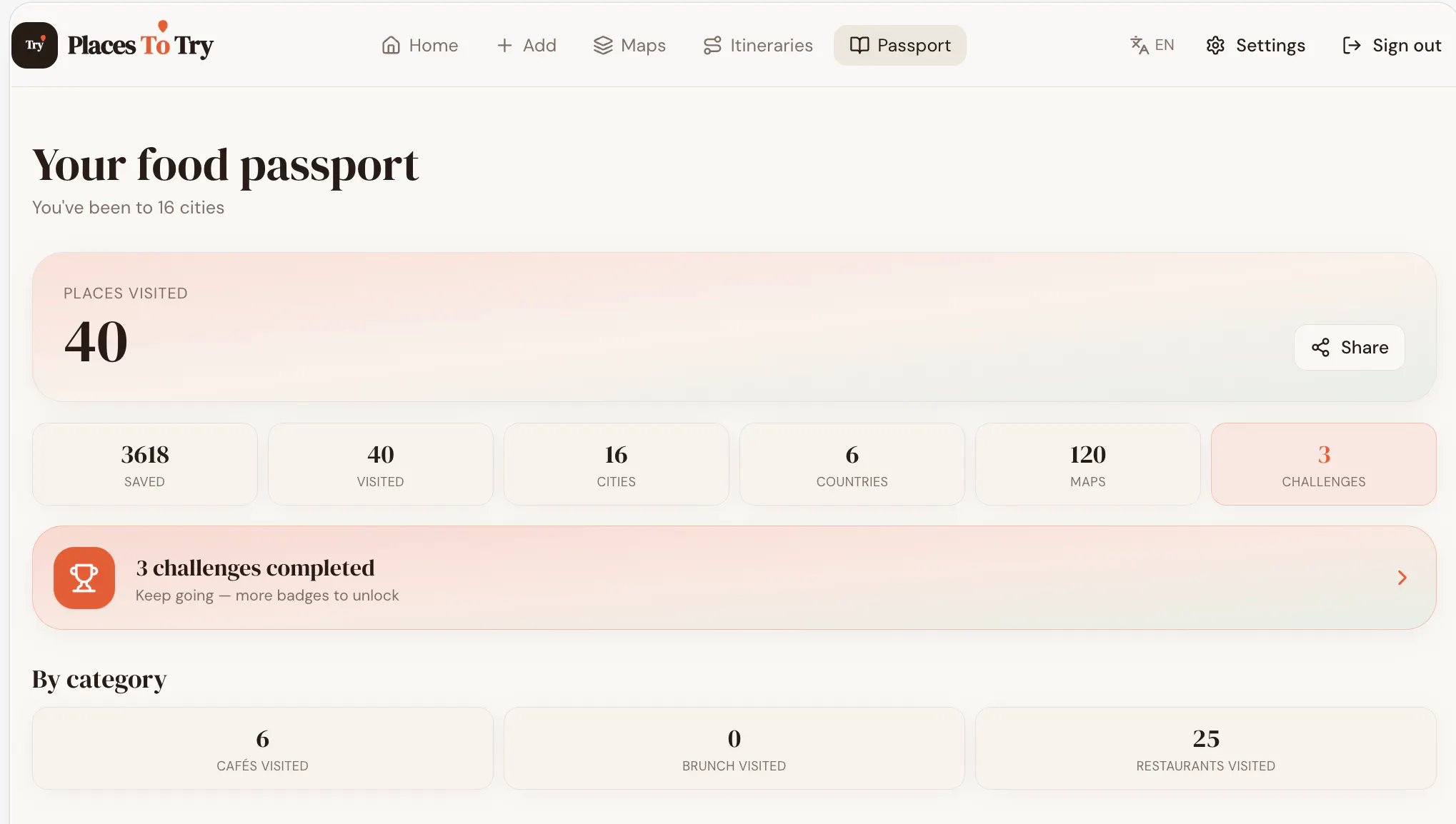Select the Passport tab label
Screen dimensions: 1456x824
914,45
